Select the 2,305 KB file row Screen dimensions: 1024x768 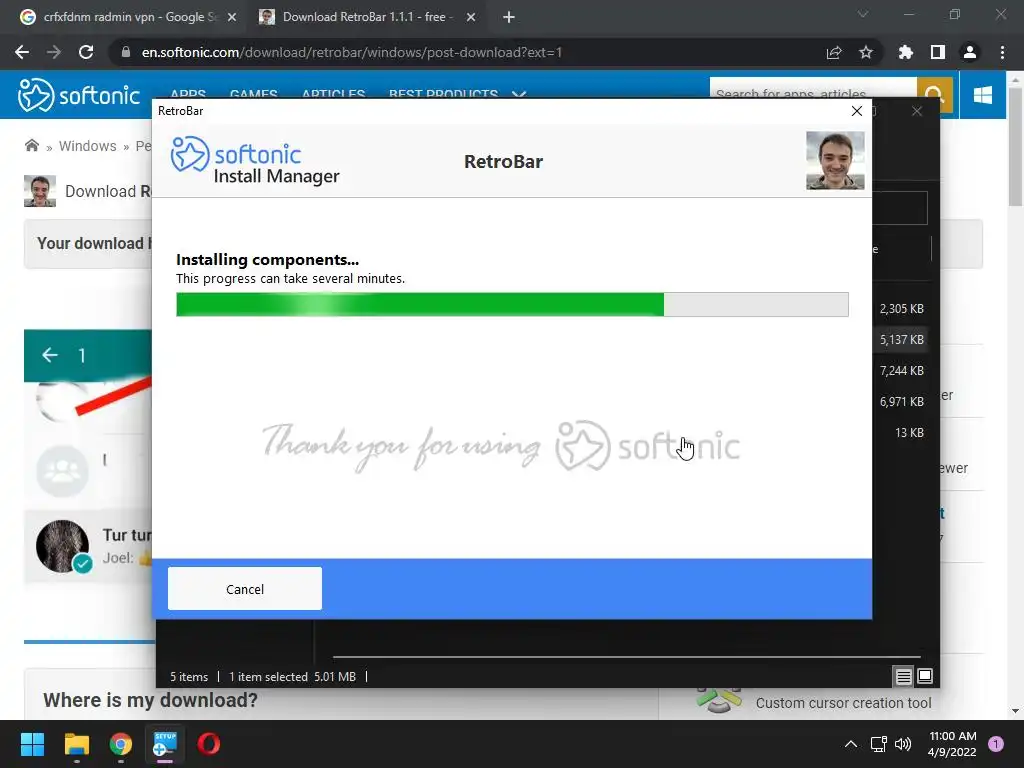[x=901, y=308]
